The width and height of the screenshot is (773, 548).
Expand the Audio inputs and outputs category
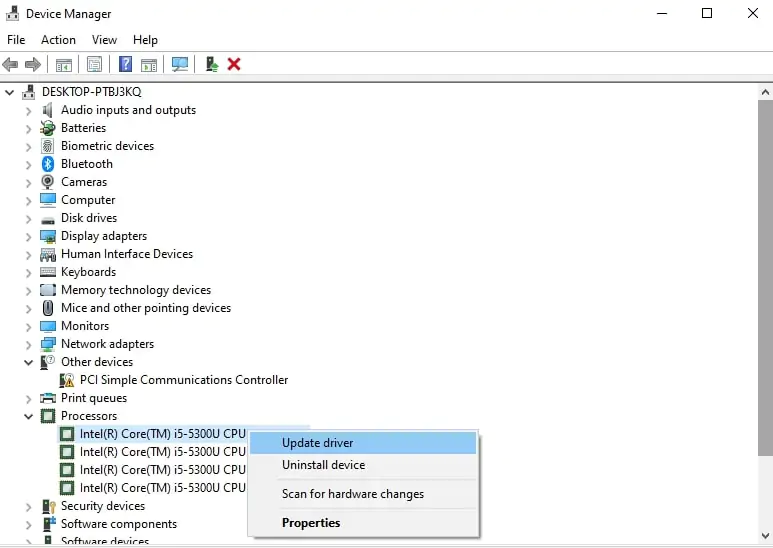pyautogui.click(x=29, y=111)
